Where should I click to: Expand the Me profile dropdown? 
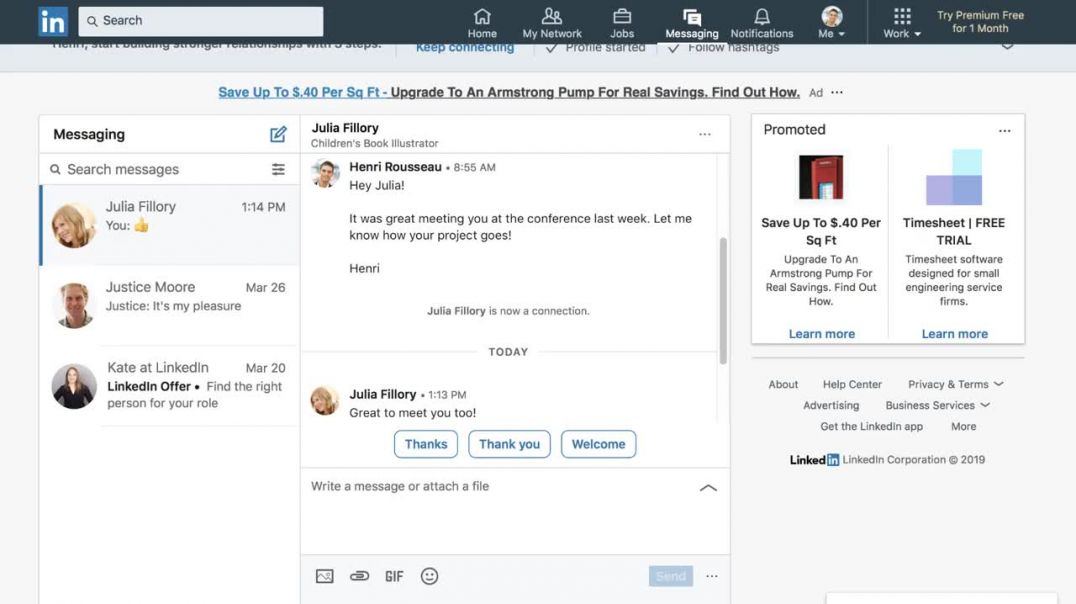coord(832,23)
